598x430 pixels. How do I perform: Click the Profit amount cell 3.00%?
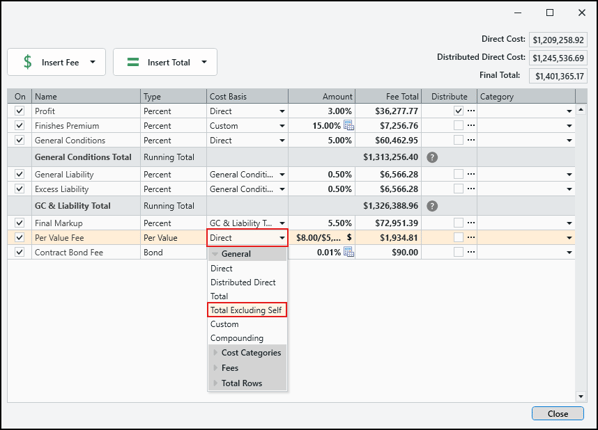[x=322, y=111]
